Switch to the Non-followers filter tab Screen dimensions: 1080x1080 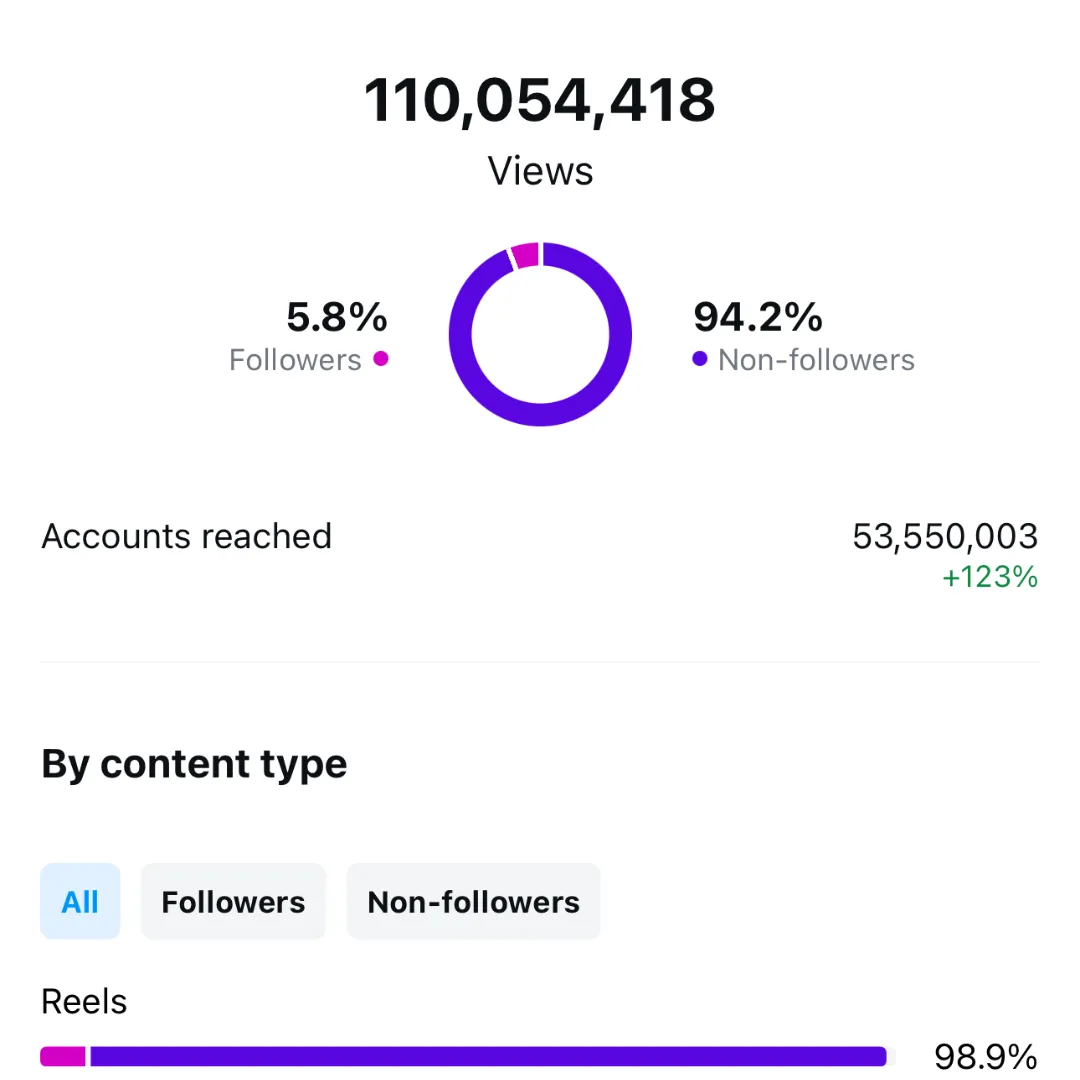coord(473,901)
